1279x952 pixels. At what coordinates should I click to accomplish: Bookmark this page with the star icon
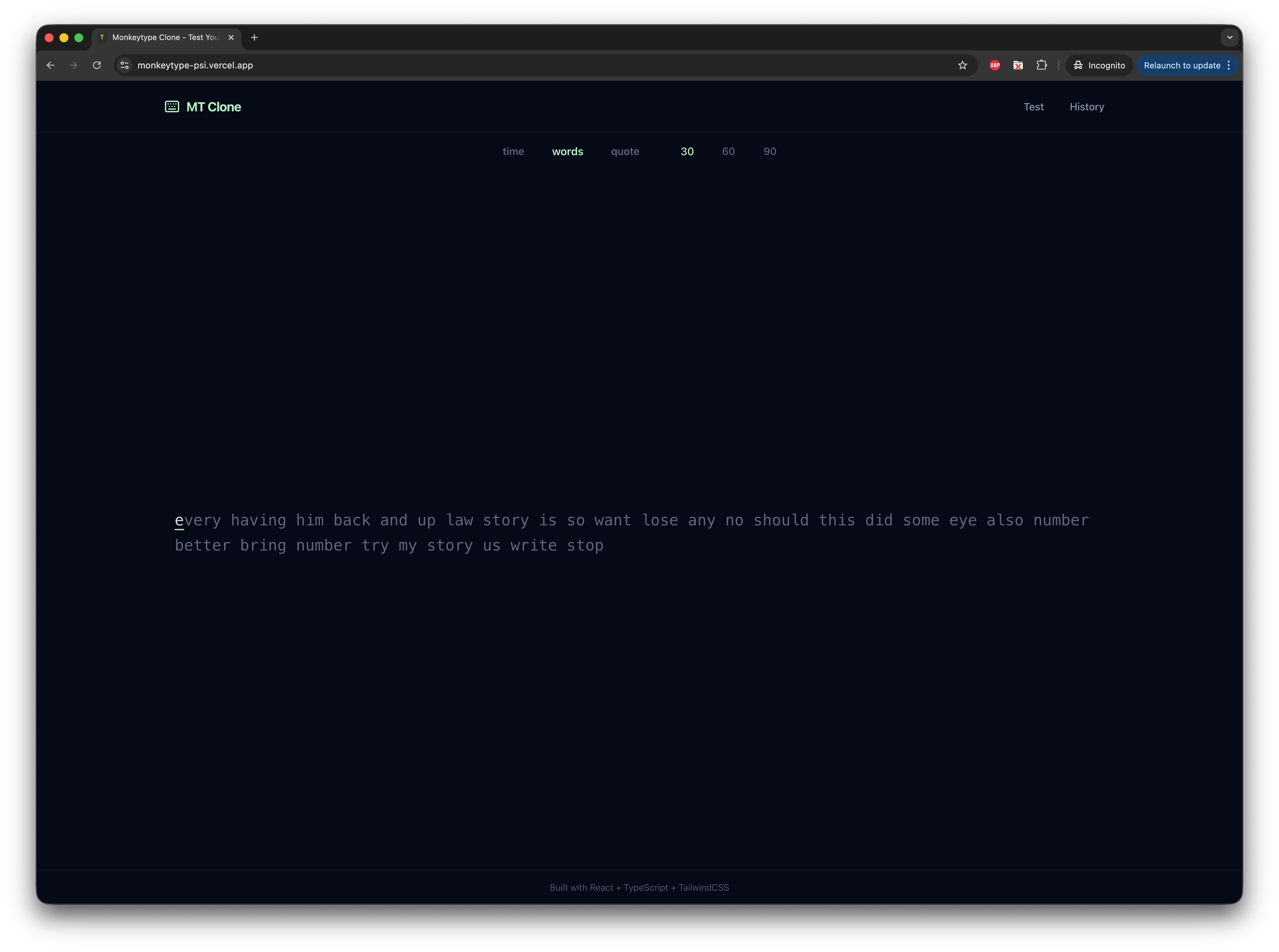coord(962,65)
